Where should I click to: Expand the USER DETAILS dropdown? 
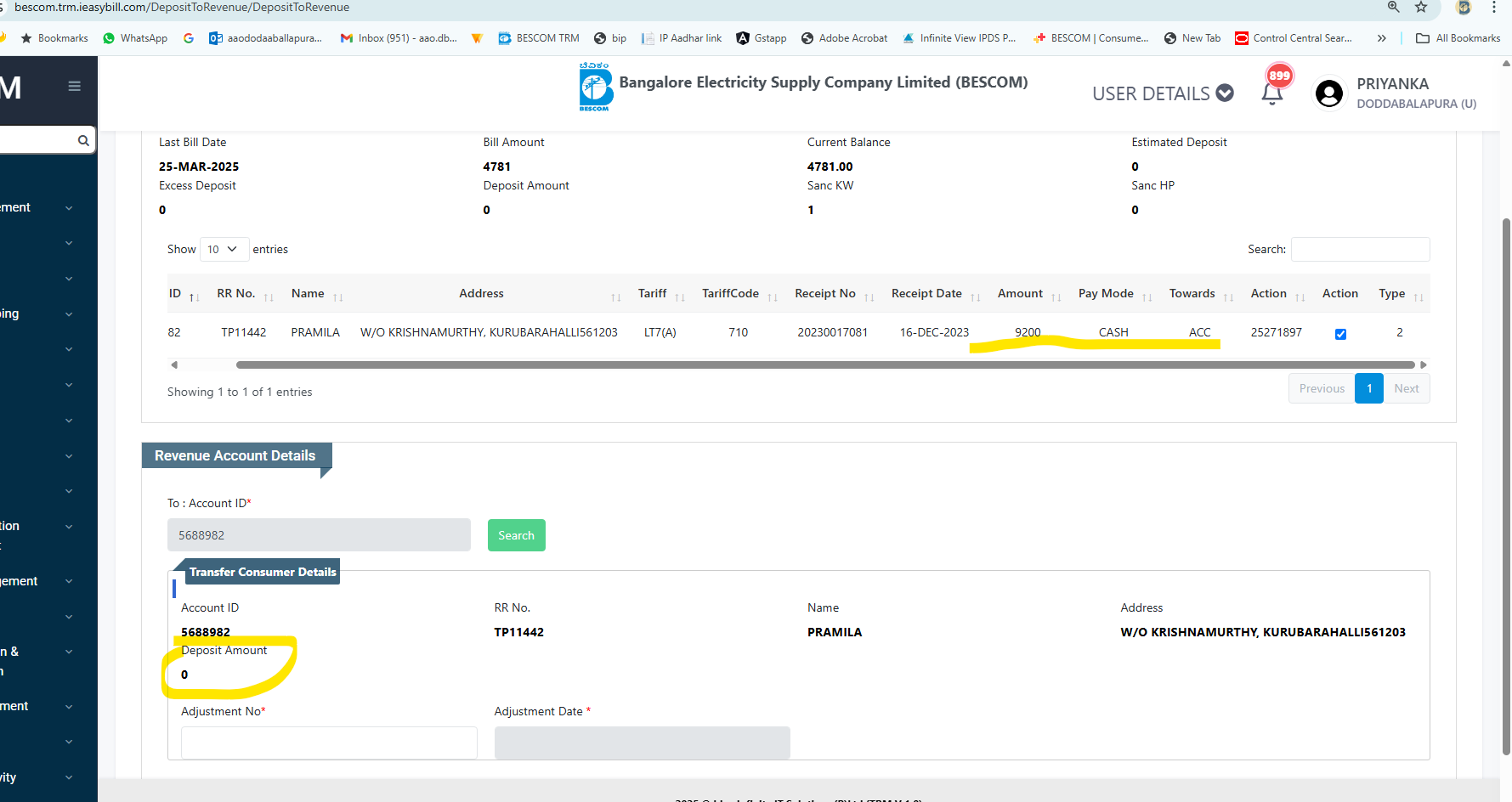(x=1162, y=93)
